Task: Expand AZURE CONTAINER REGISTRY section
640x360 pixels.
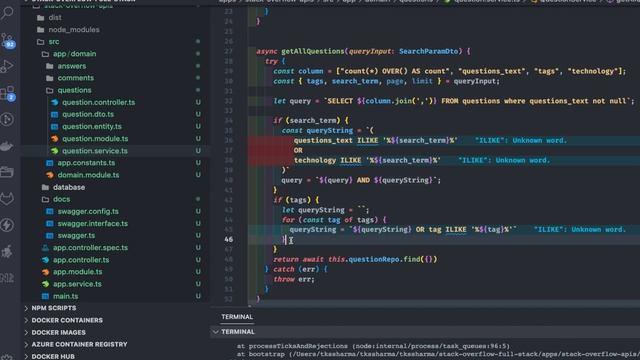Action: coord(79,344)
